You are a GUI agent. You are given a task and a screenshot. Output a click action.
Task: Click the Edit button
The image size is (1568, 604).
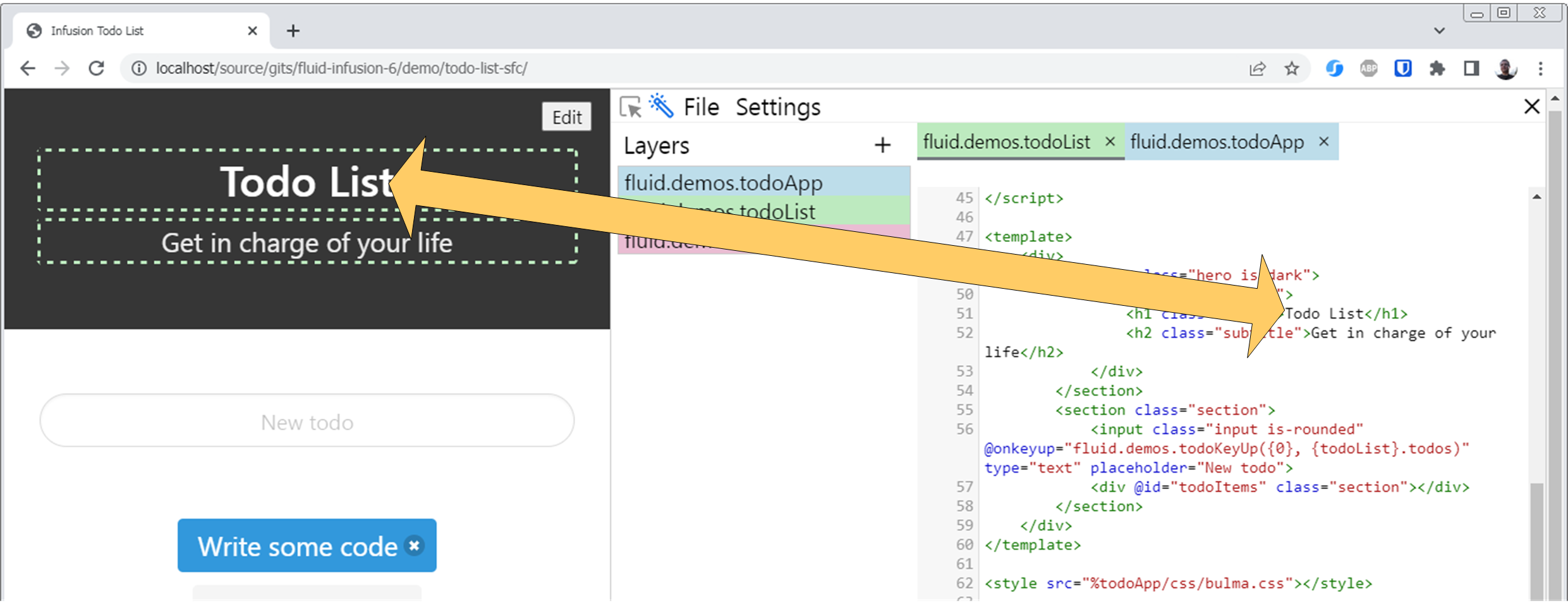(x=566, y=117)
